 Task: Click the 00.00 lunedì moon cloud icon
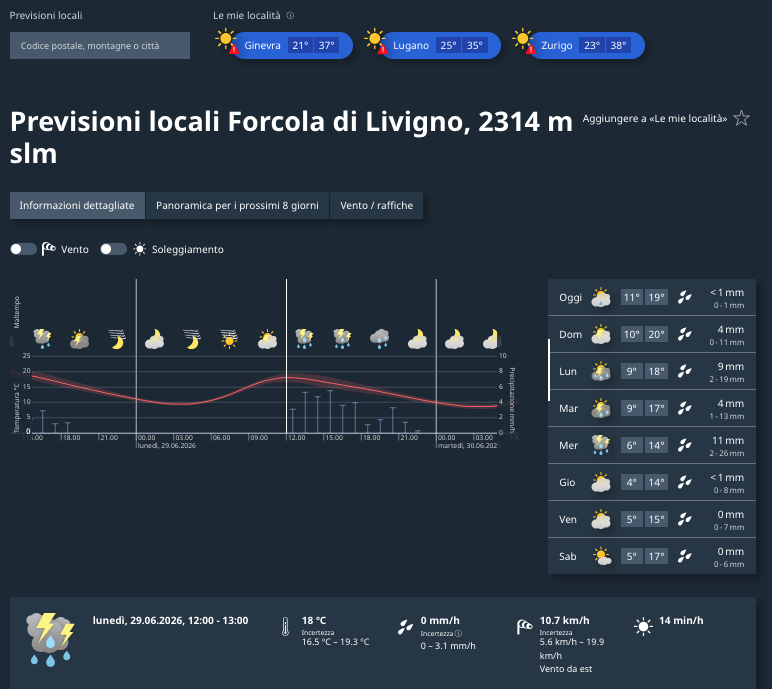pyautogui.click(x=155, y=339)
